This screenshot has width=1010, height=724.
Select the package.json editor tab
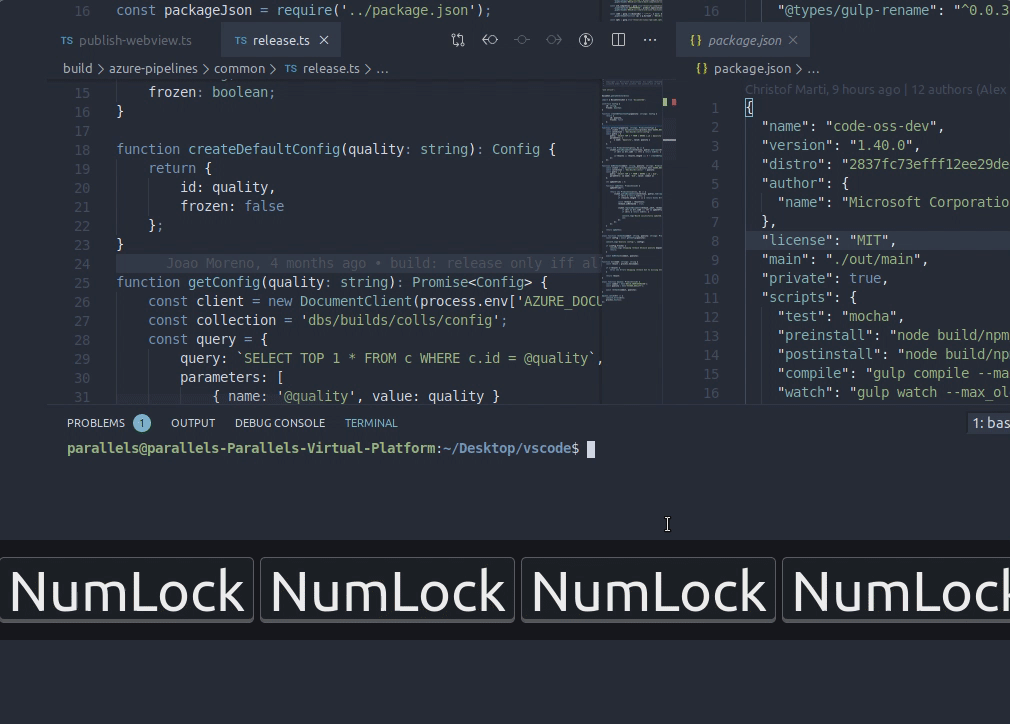click(x=744, y=40)
